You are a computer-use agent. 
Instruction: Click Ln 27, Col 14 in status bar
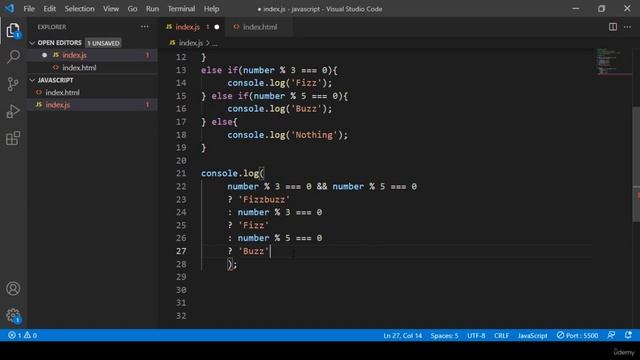point(402,335)
